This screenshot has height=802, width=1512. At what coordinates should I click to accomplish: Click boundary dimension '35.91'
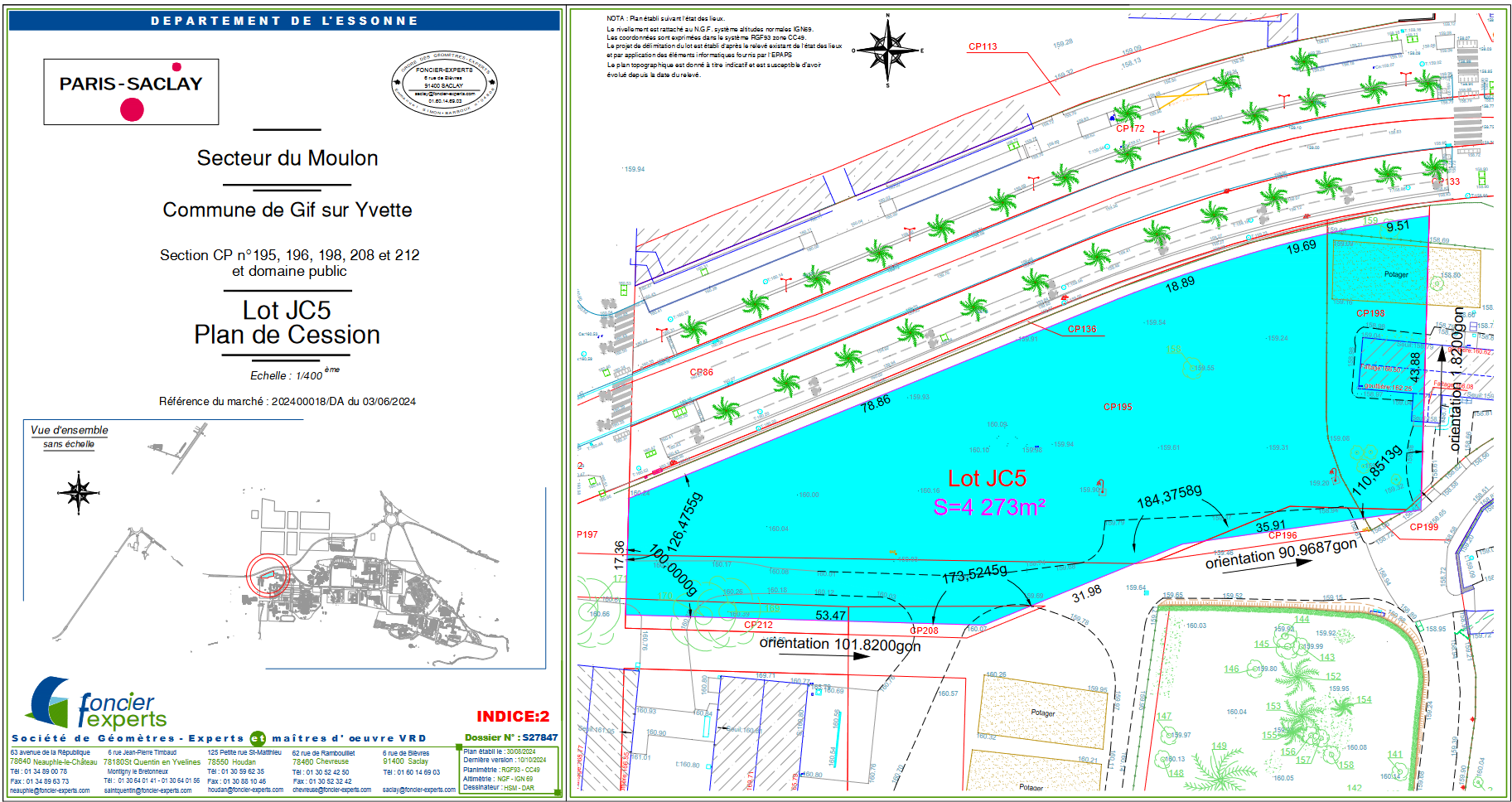(x=1270, y=526)
